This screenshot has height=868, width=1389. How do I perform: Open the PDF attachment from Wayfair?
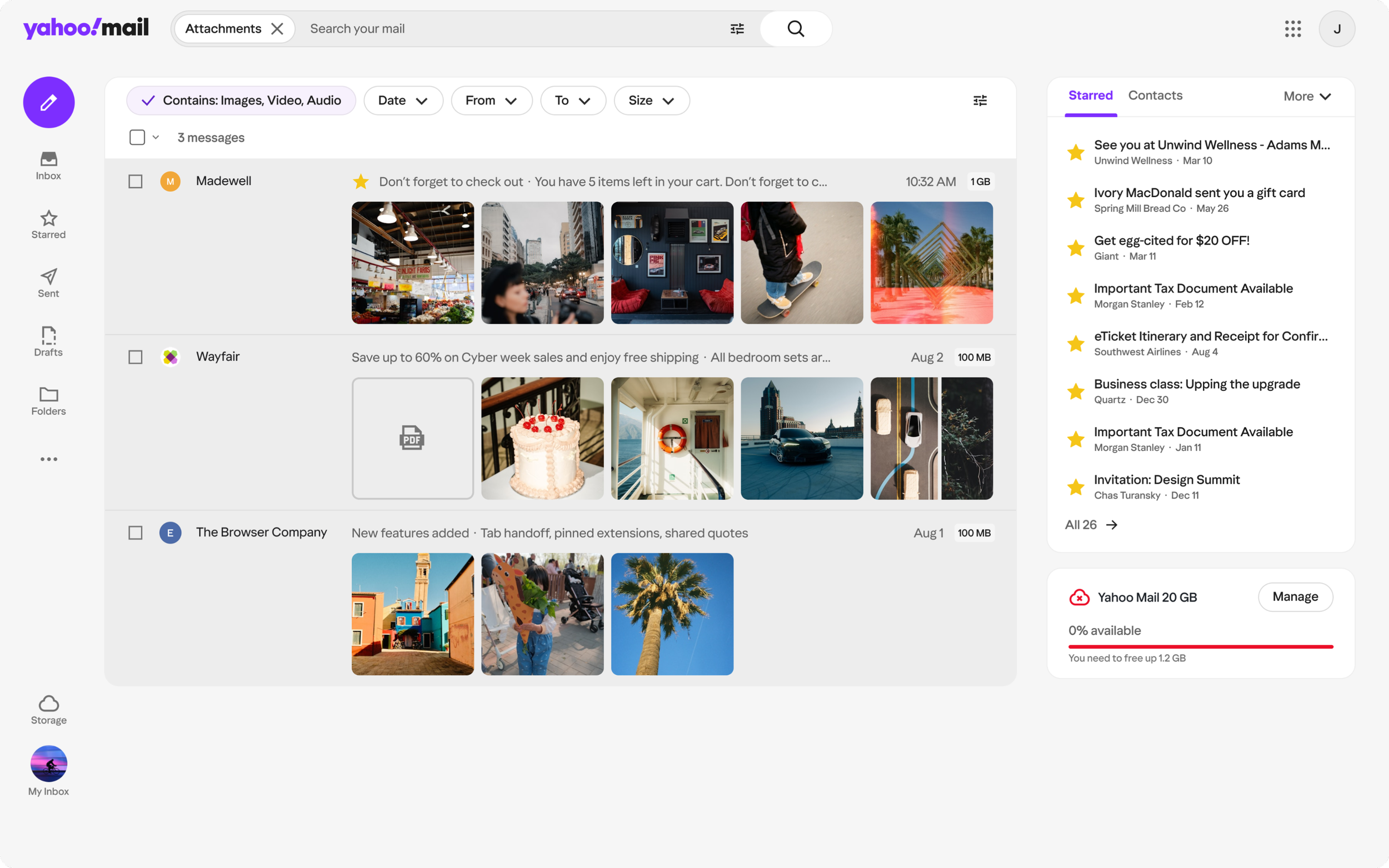point(412,438)
